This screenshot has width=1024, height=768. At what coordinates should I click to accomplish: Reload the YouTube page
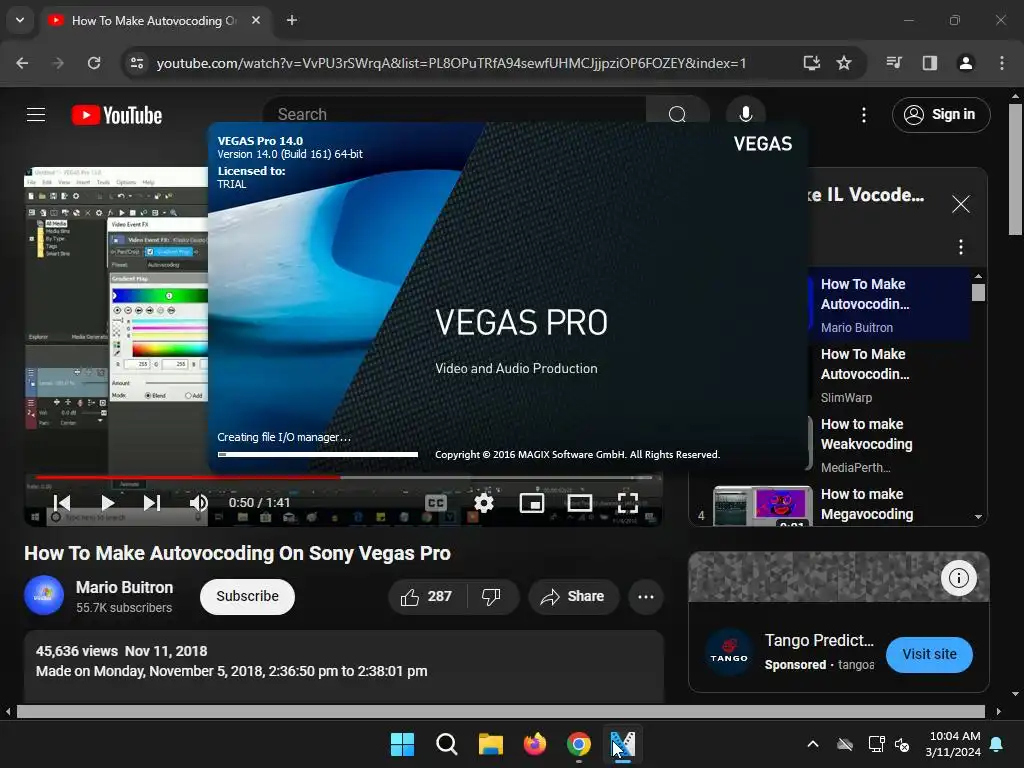coord(94,63)
